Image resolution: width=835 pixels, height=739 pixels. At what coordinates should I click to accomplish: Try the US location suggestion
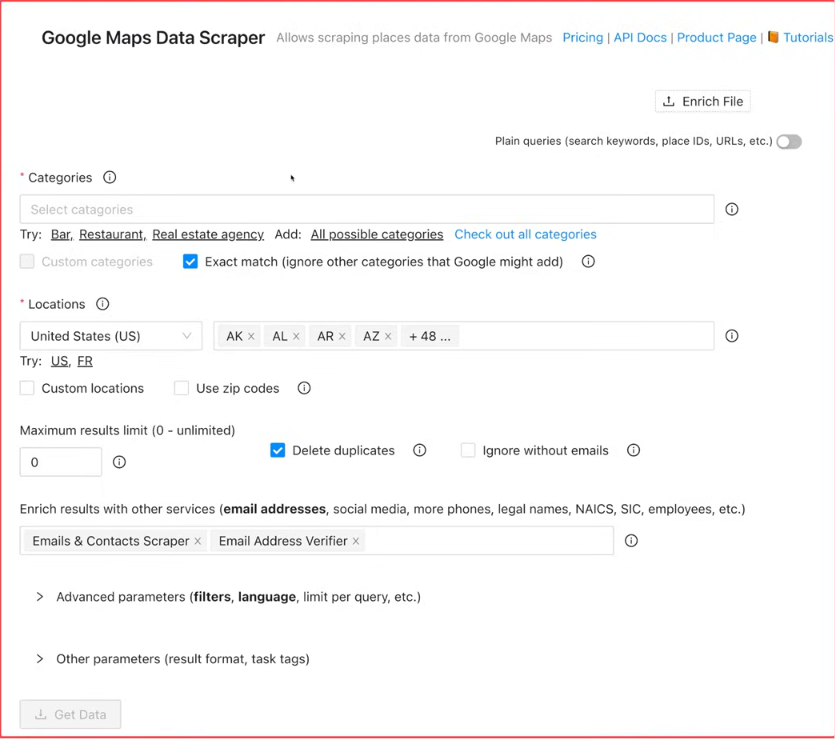pyautogui.click(x=60, y=362)
